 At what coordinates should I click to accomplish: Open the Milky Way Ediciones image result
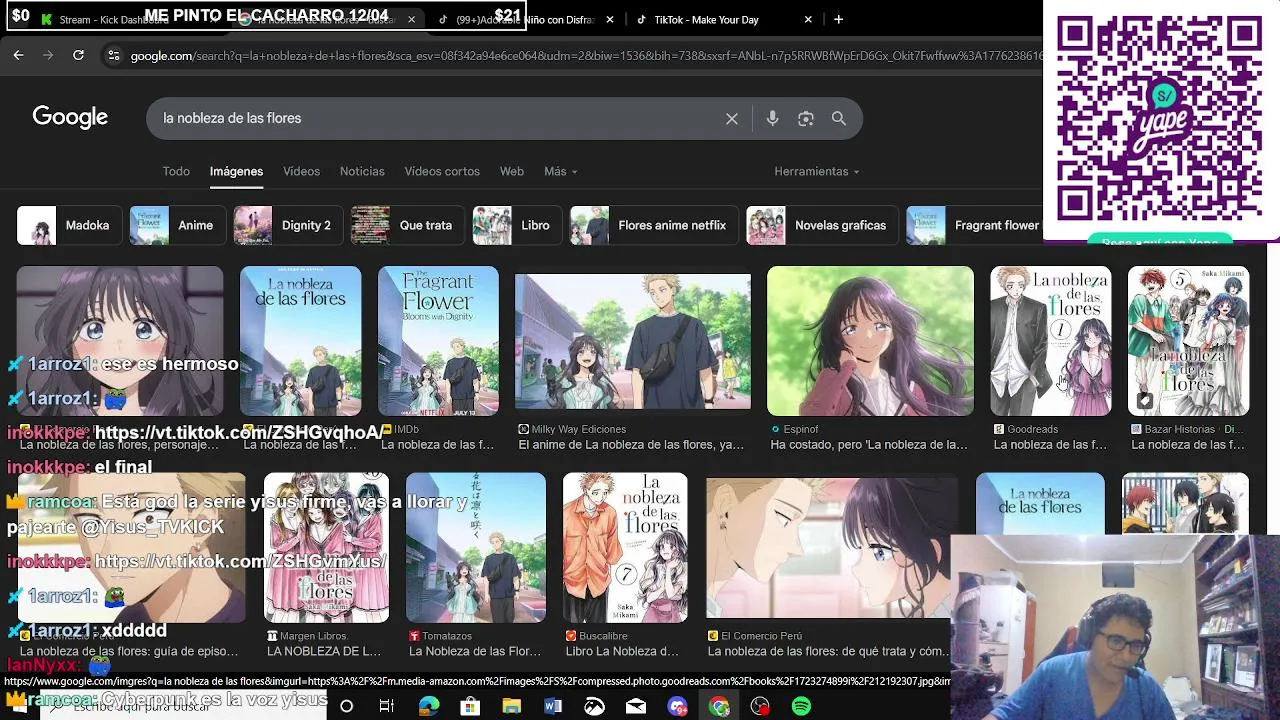[x=632, y=341]
